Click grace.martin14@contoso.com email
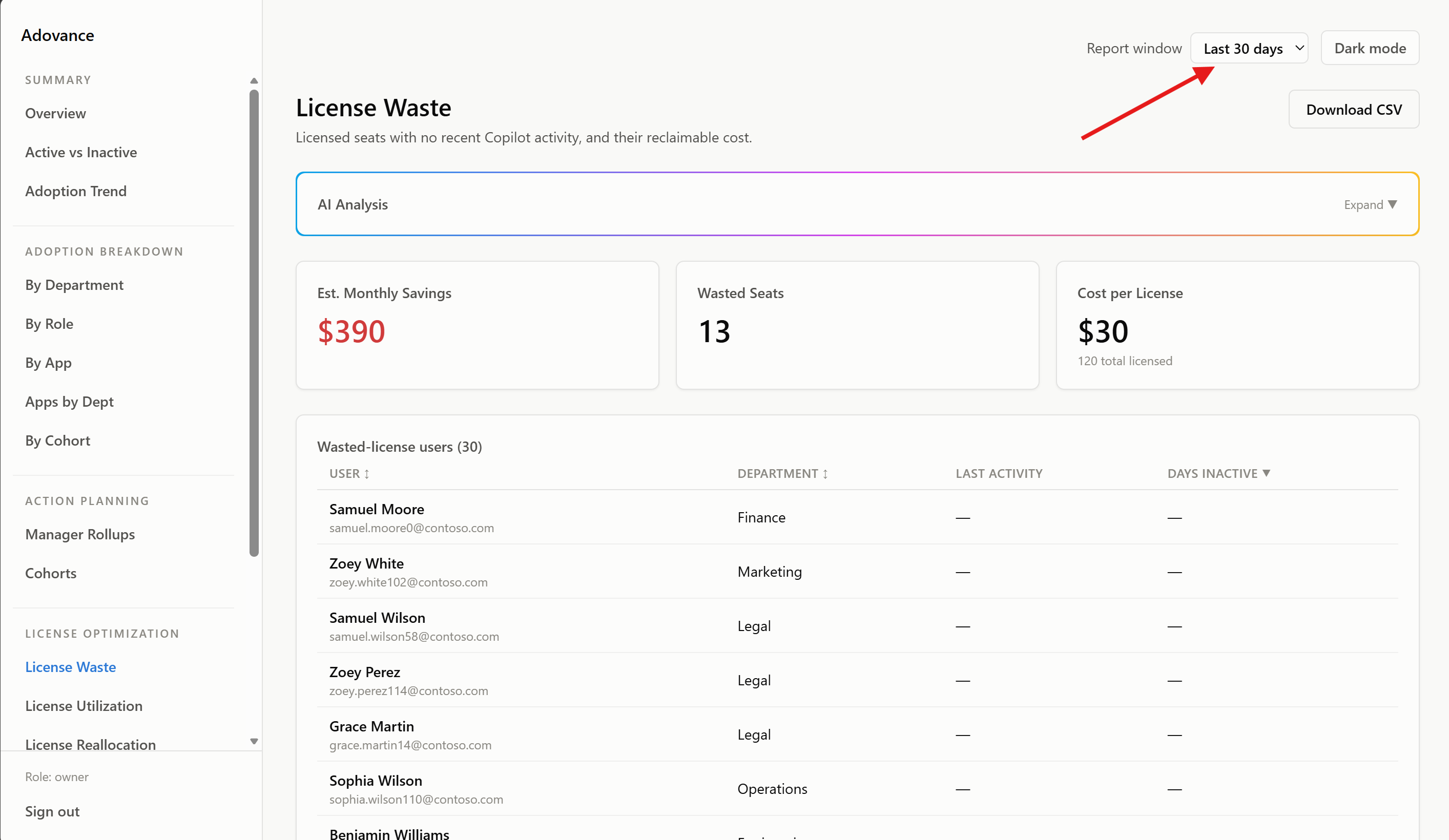This screenshot has height=840, width=1449. [x=410, y=745]
